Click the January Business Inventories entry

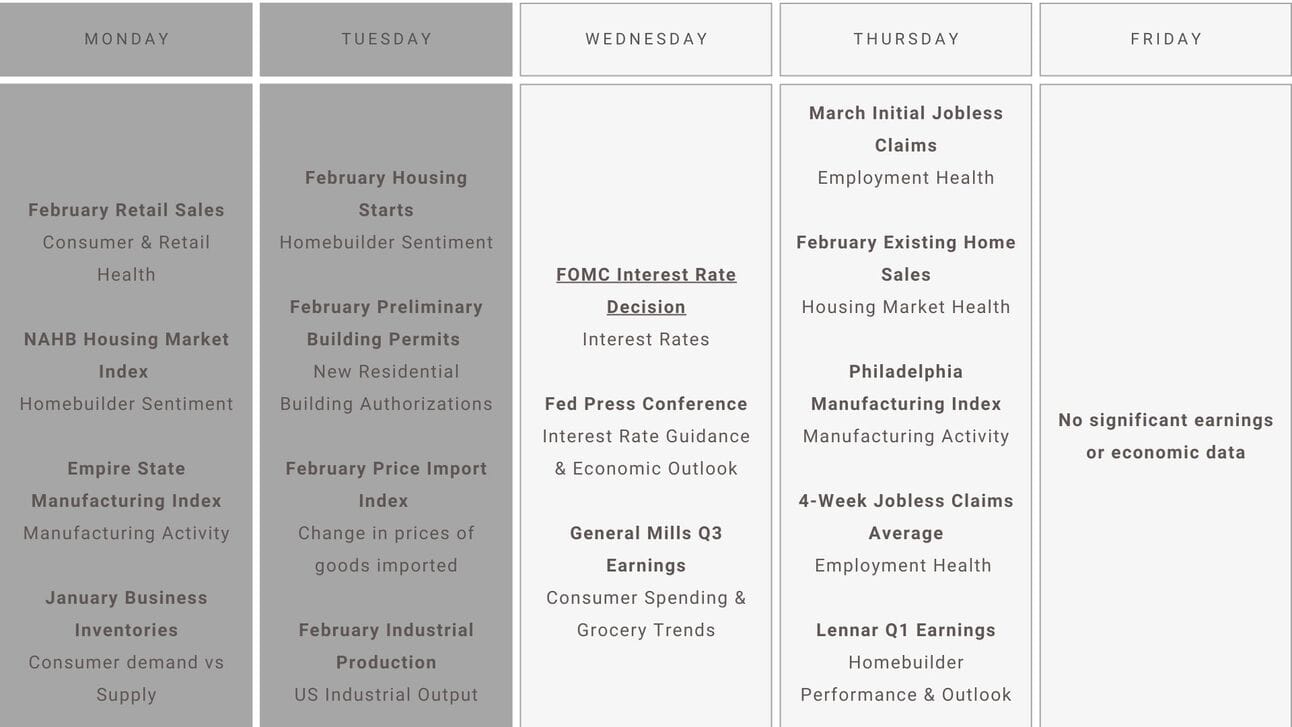tap(126, 613)
